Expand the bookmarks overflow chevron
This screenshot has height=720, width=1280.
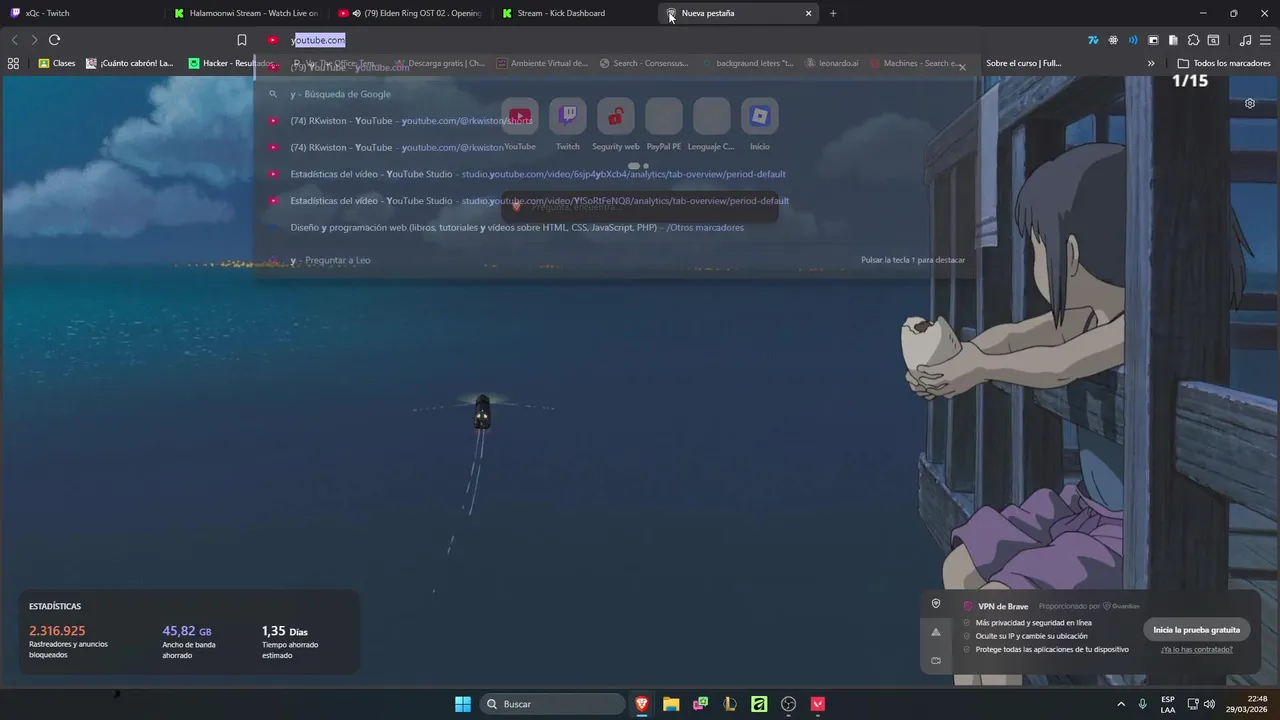coord(1151,63)
